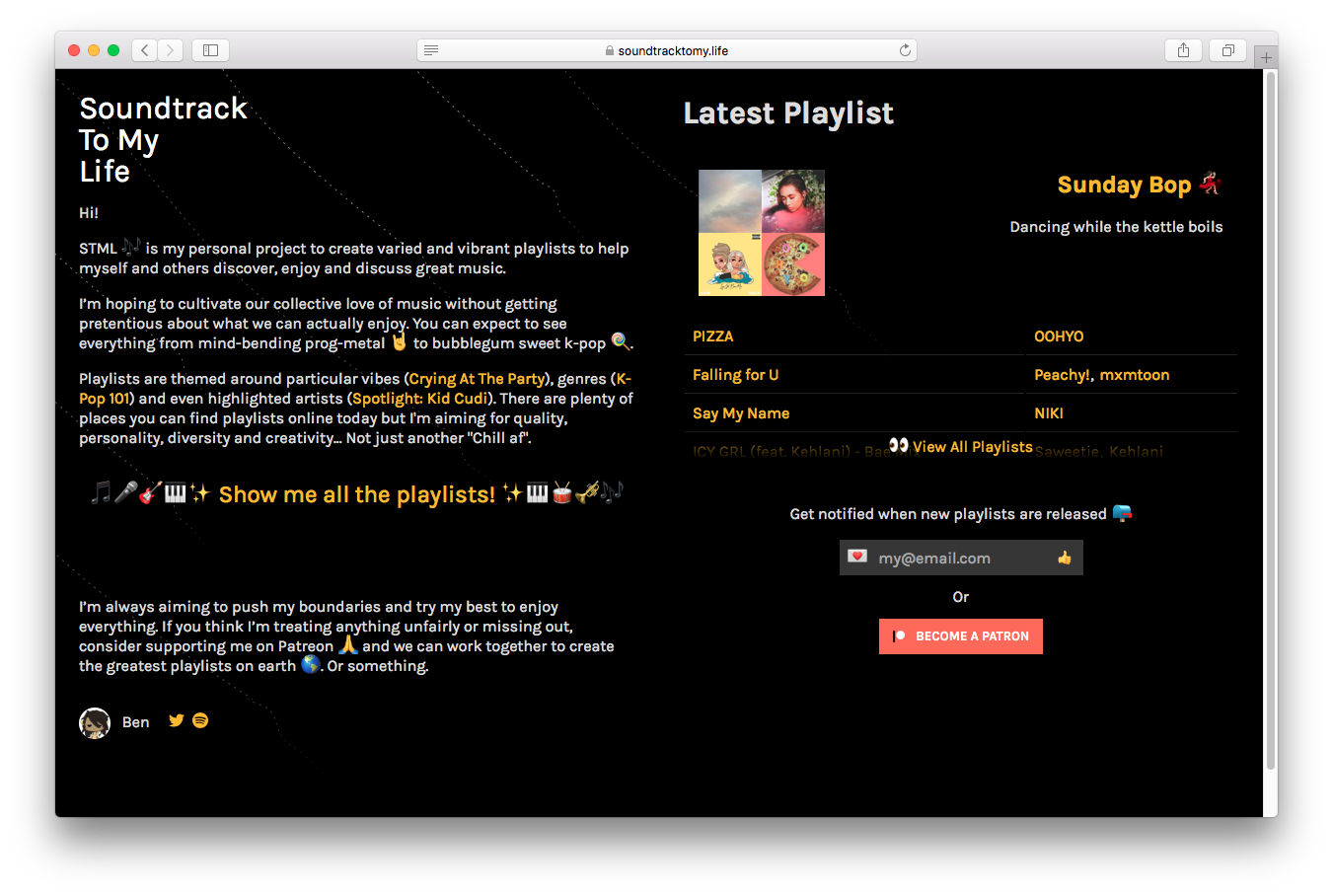Image resolution: width=1333 pixels, height=896 pixels.
Task: Toggle the browser sidebar icon
Action: tap(210, 49)
